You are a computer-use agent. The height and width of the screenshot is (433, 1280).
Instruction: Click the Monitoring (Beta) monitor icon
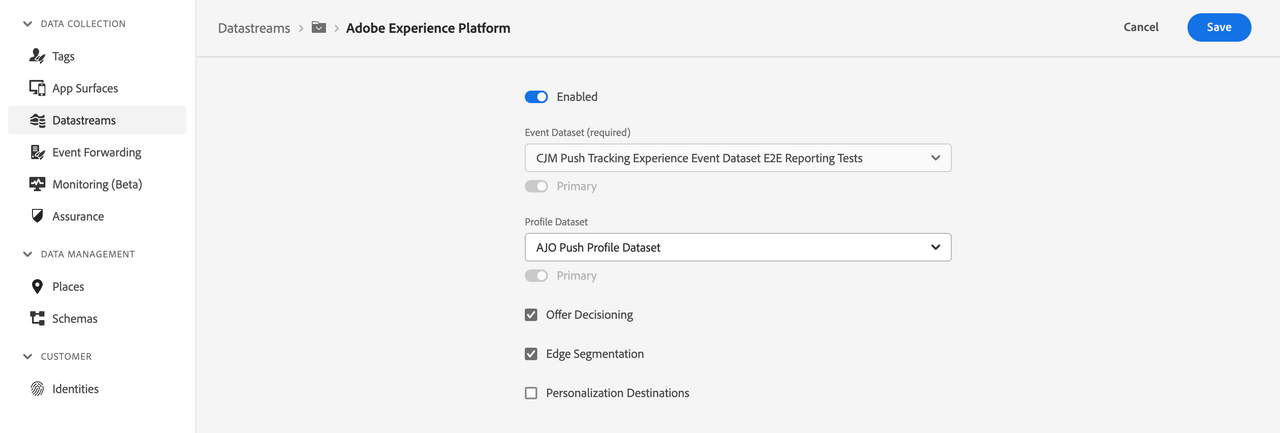coord(37,184)
